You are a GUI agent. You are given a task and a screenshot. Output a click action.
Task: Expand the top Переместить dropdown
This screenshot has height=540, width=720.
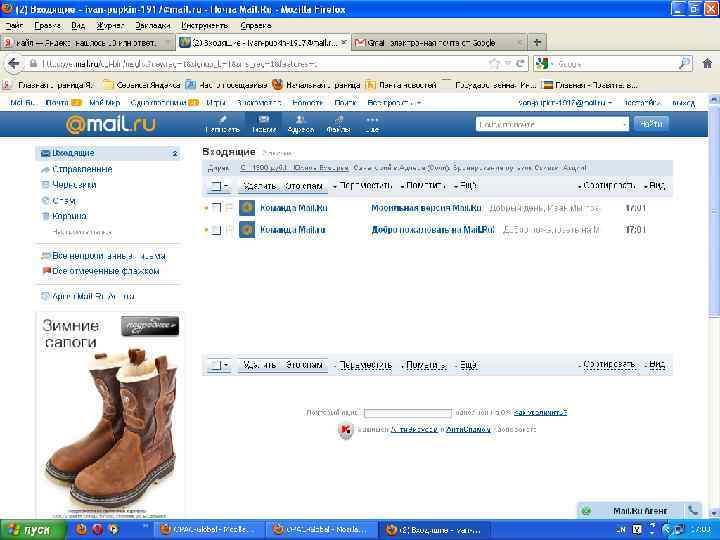tap(363, 186)
